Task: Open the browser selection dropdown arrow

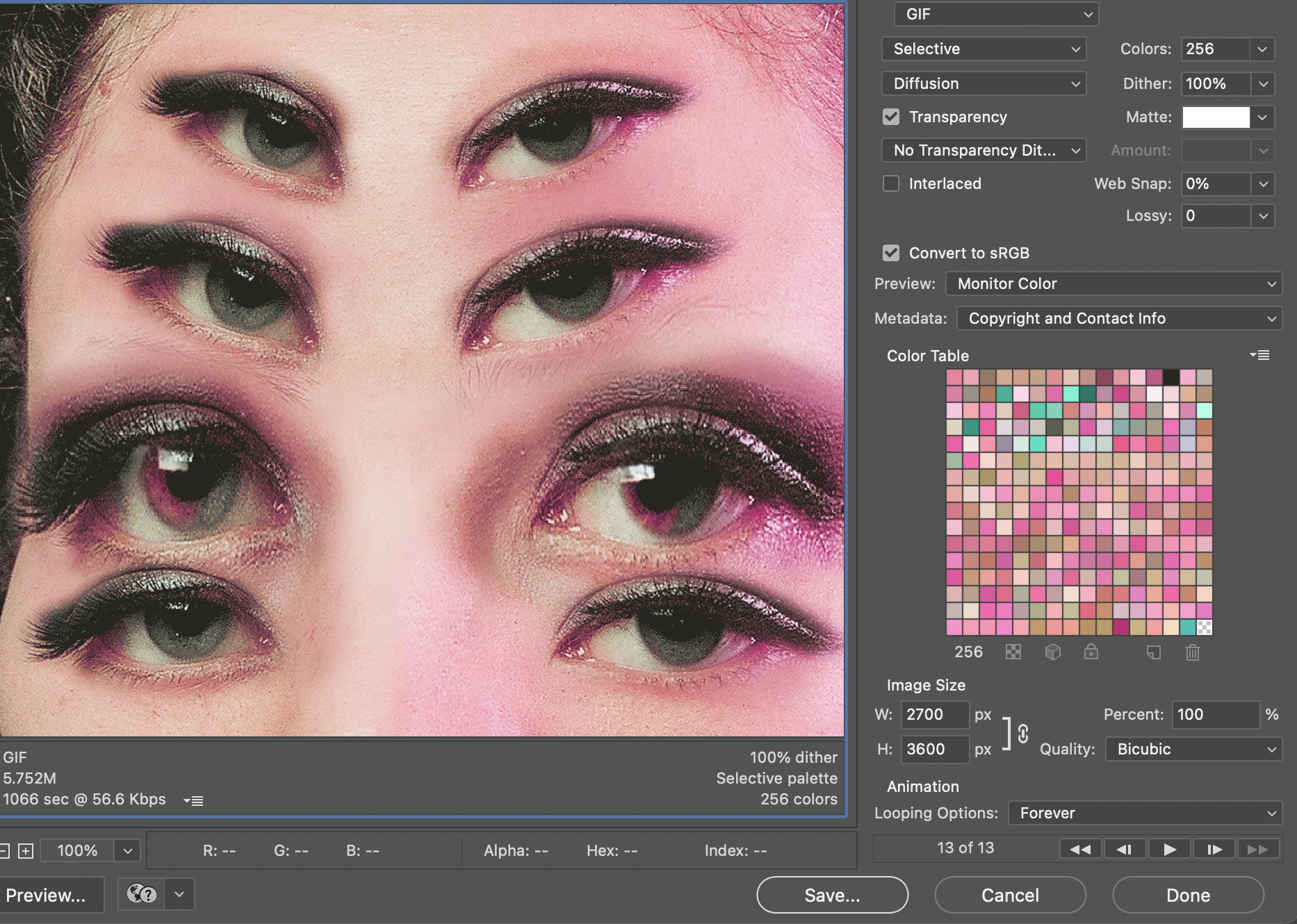Action: [179, 894]
